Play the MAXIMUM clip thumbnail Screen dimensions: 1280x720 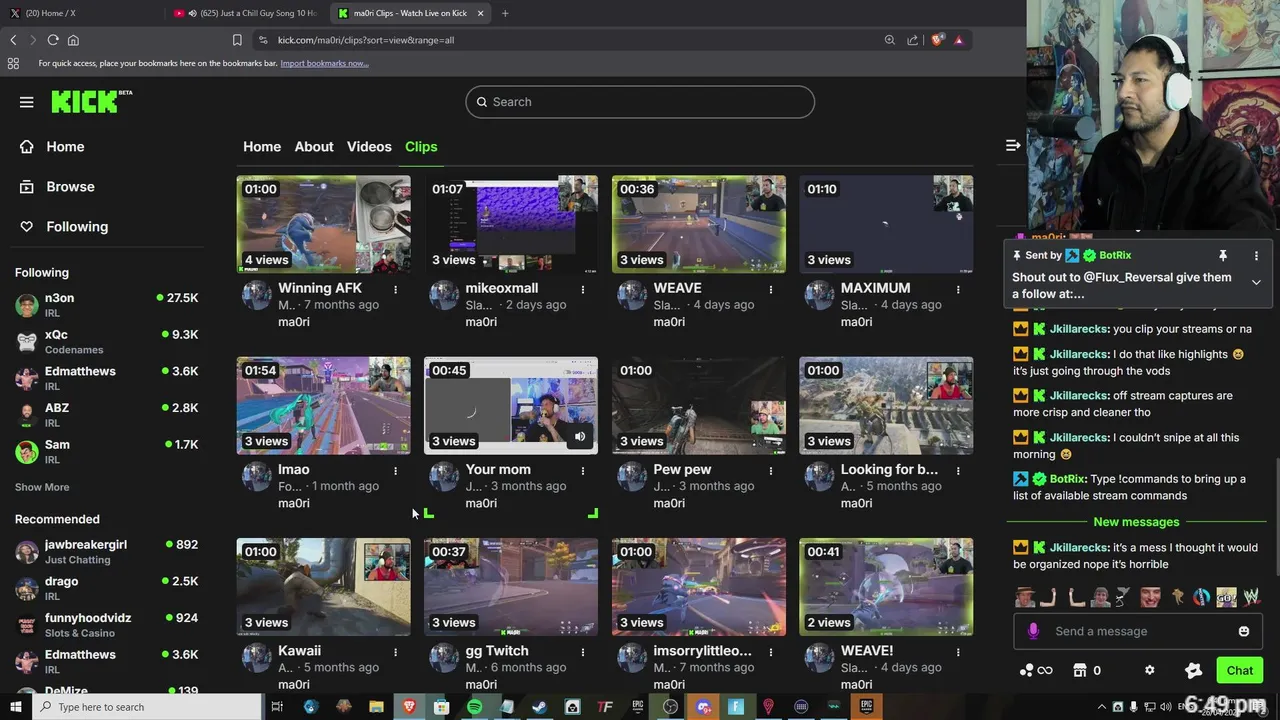pyautogui.click(x=886, y=224)
